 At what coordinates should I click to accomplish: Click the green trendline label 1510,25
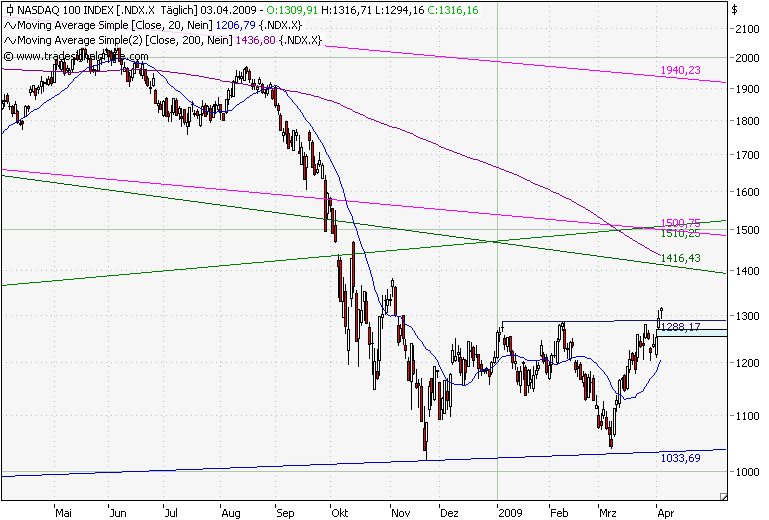(x=681, y=234)
